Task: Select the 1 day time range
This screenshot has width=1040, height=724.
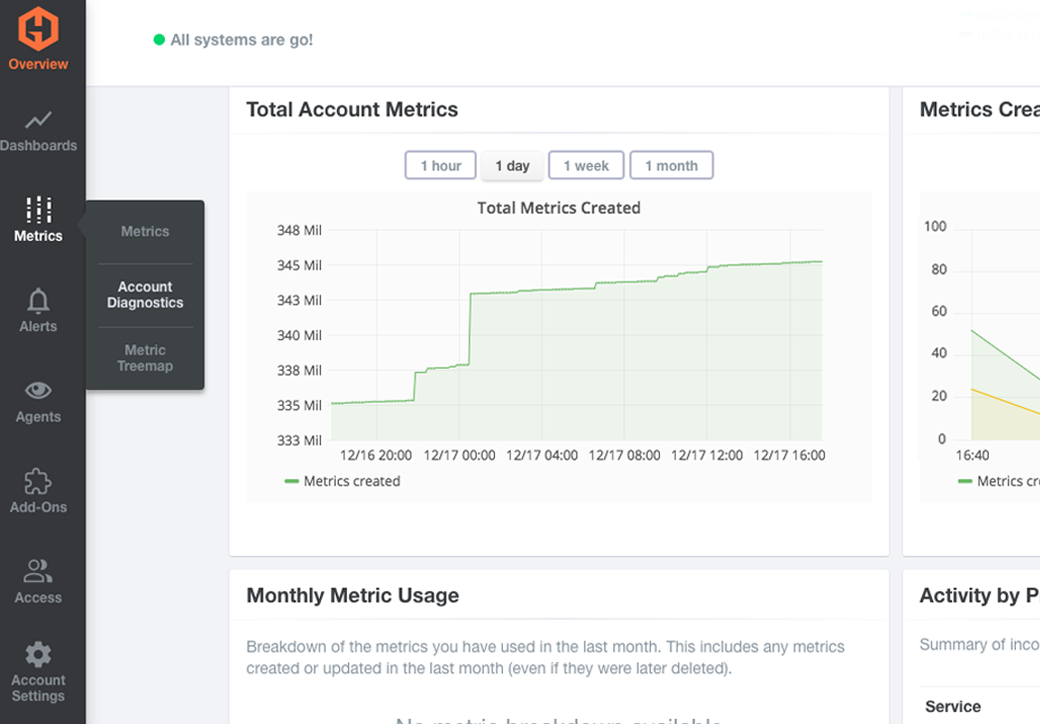Action: click(512, 166)
